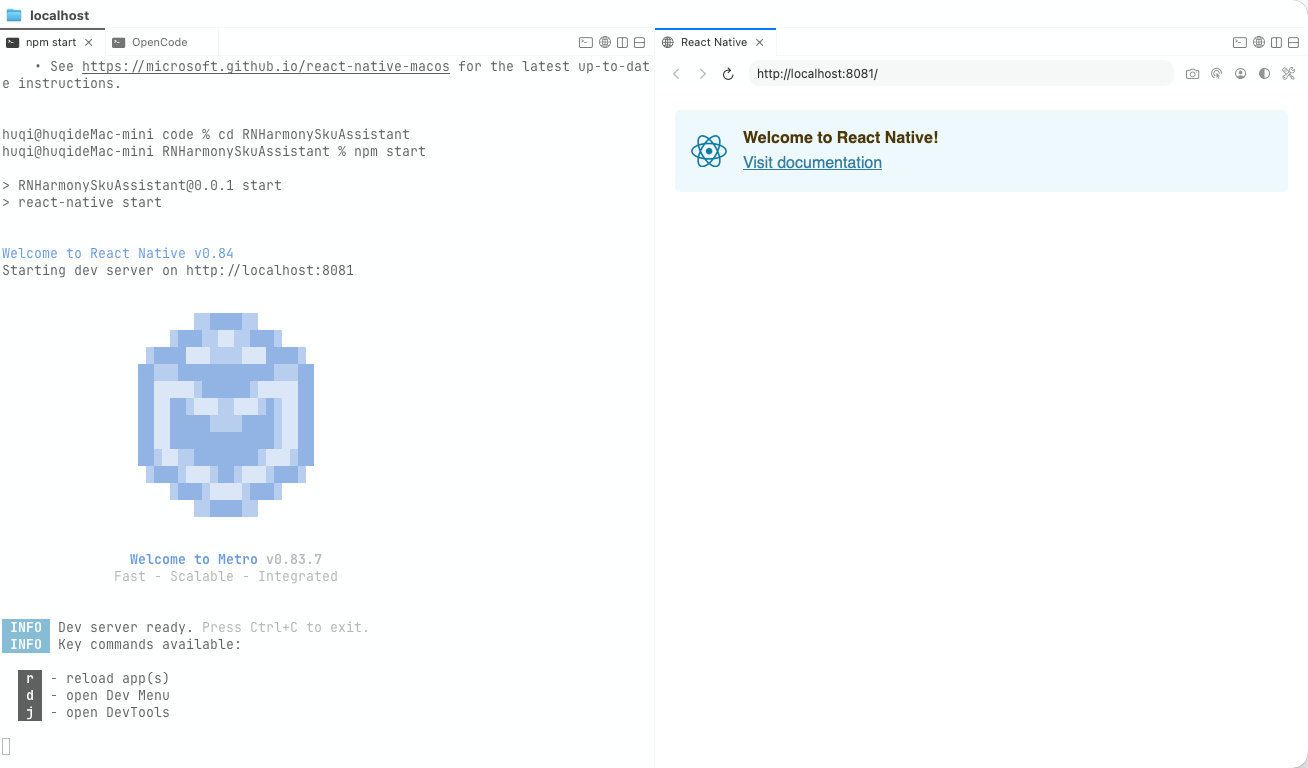Viewport: 1308px width, 768px height.
Task: Close the React Native browser tab
Action: 759,42
